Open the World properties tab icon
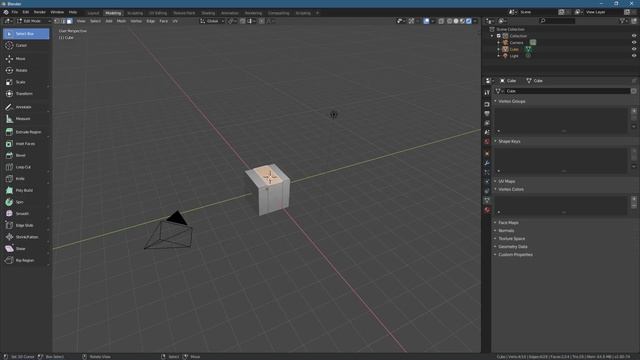The height and width of the screenshot is (360, 640). click(x=487, y=142)
